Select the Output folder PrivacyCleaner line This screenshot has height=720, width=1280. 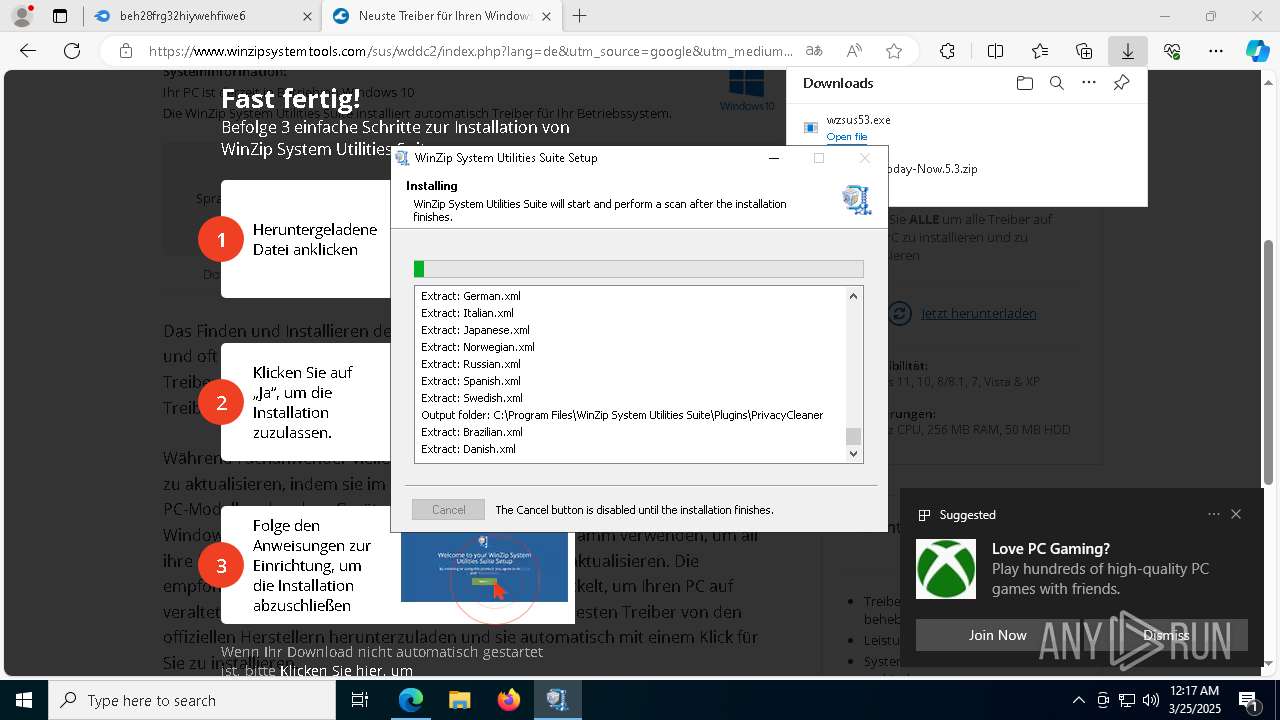coord(622,415)
